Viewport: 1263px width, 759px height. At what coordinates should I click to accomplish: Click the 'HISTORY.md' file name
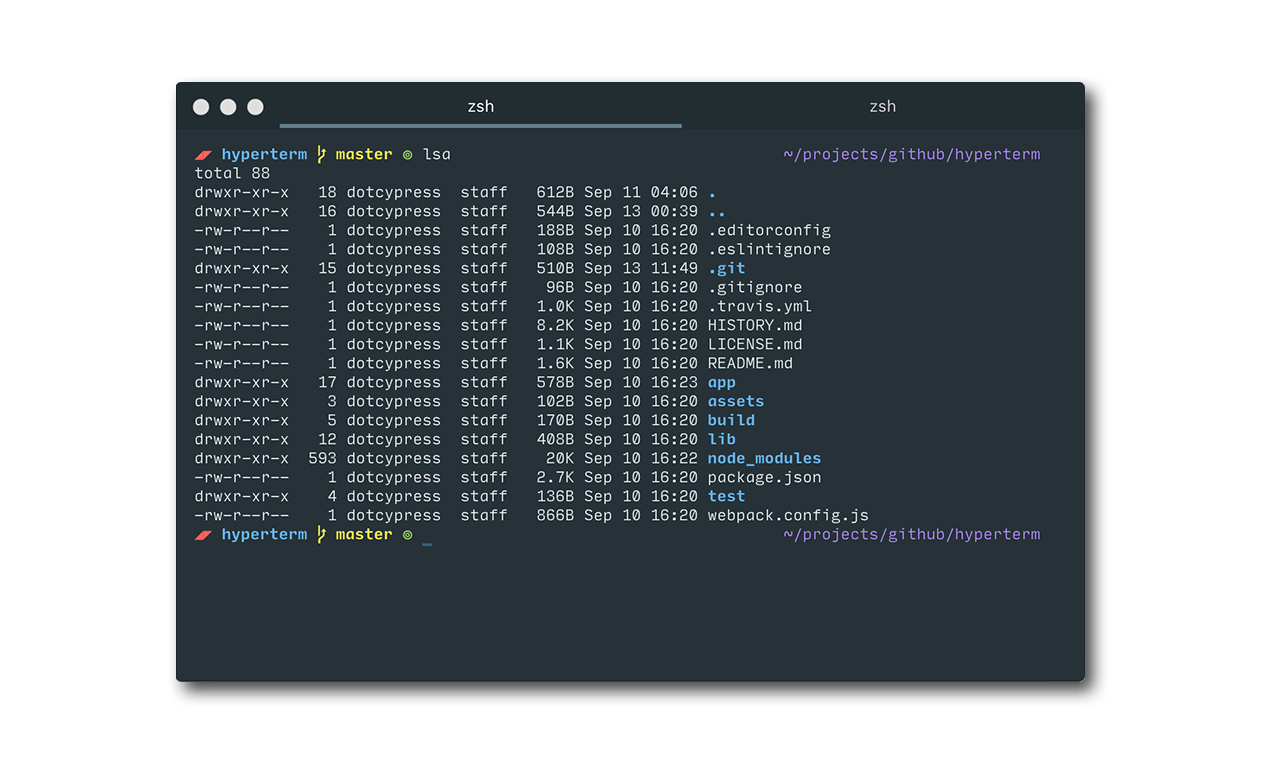(x=755, y=325)
